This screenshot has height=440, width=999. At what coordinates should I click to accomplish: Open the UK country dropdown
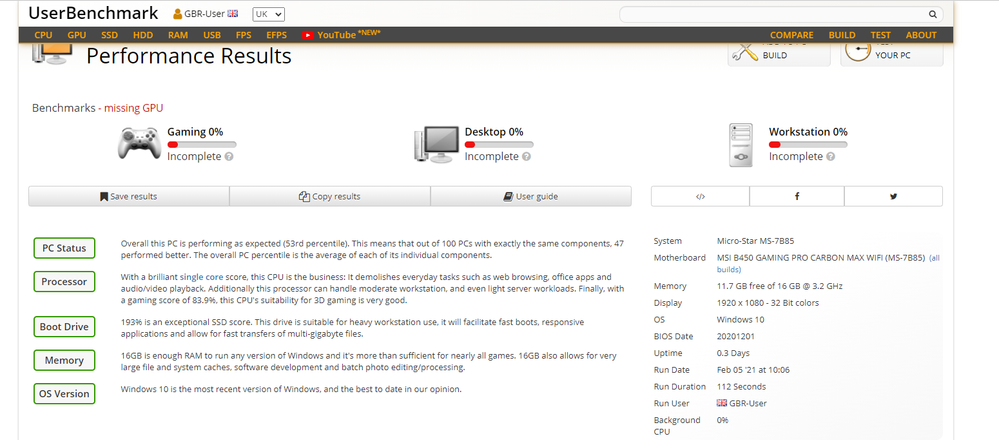[x=268, y=14]
